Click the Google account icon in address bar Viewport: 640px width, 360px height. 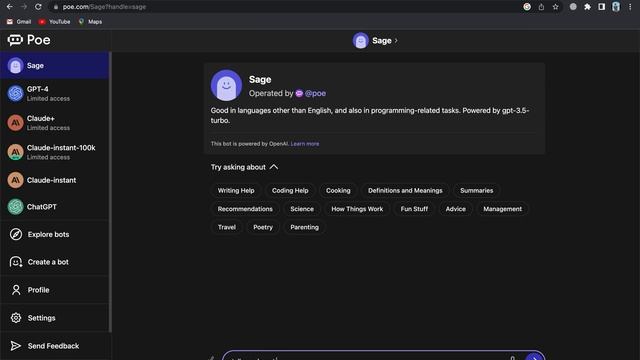coord(527,7)
